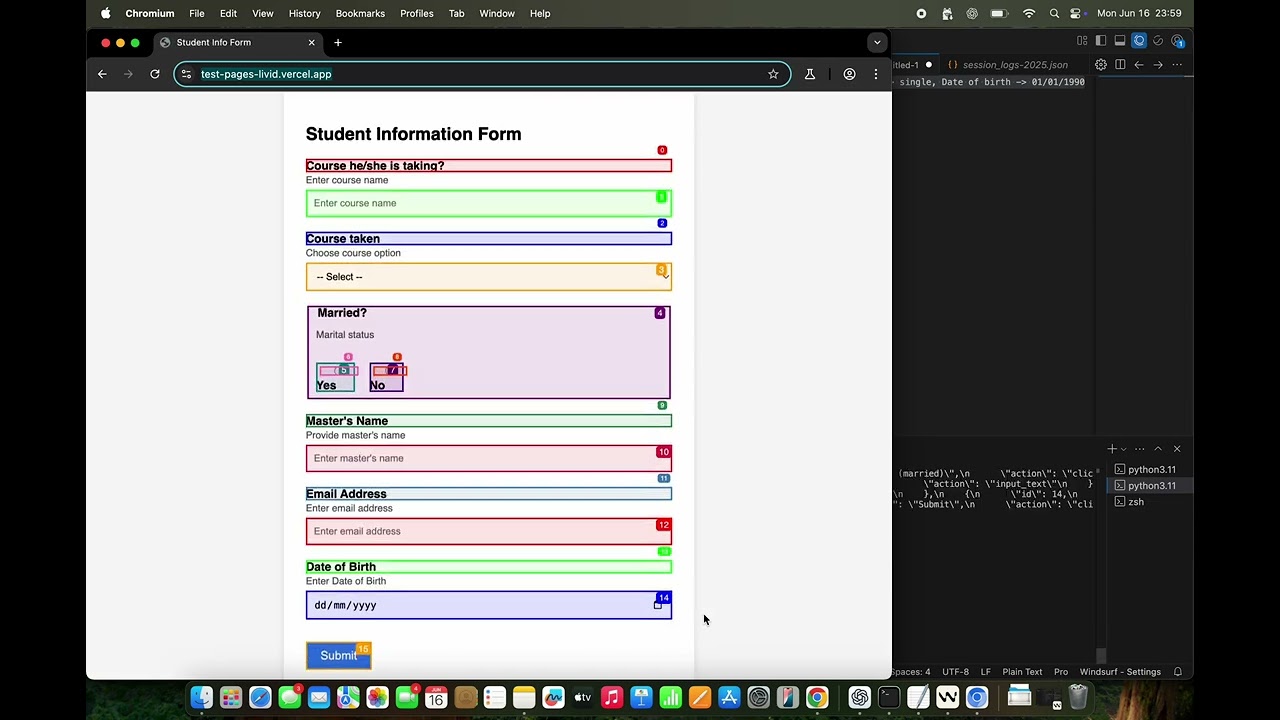Image resolution: width=1280 pixels, height=720 pixels.
Task: Open Terminal from the dock
Action: click(x=889, y=697)
